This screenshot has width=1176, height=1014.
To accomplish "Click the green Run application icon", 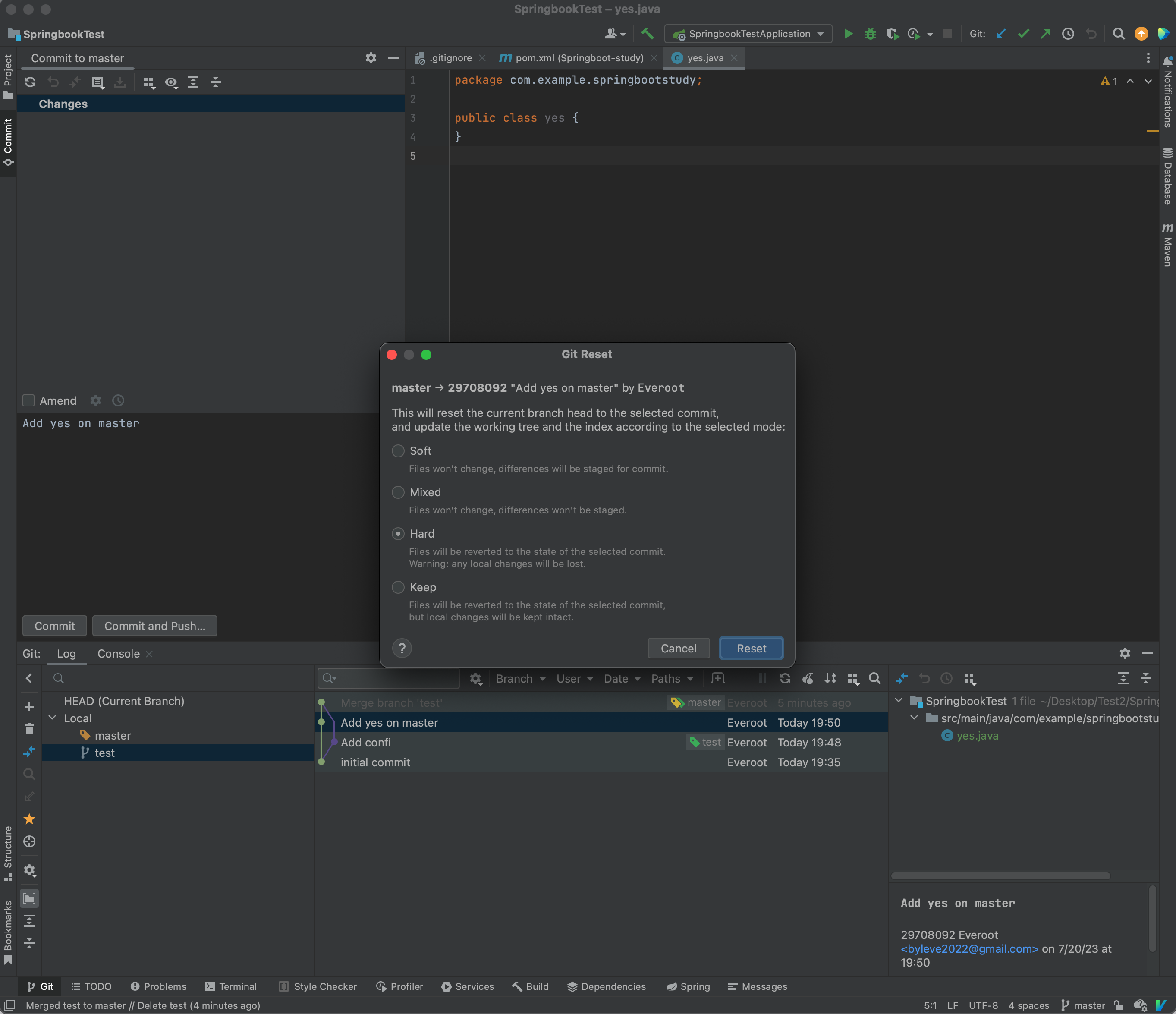I will pos(848,34).
